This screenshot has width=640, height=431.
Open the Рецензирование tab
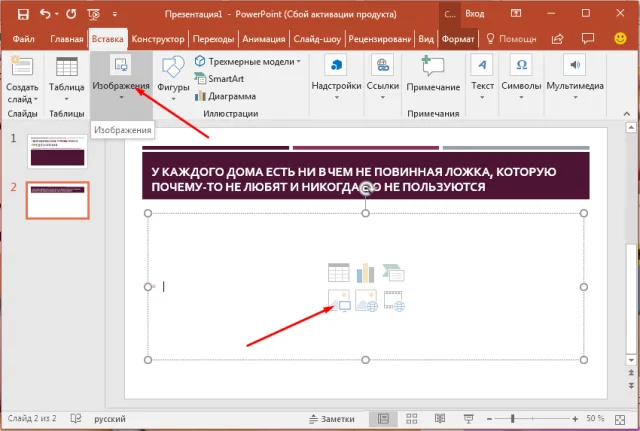[380, 39]
